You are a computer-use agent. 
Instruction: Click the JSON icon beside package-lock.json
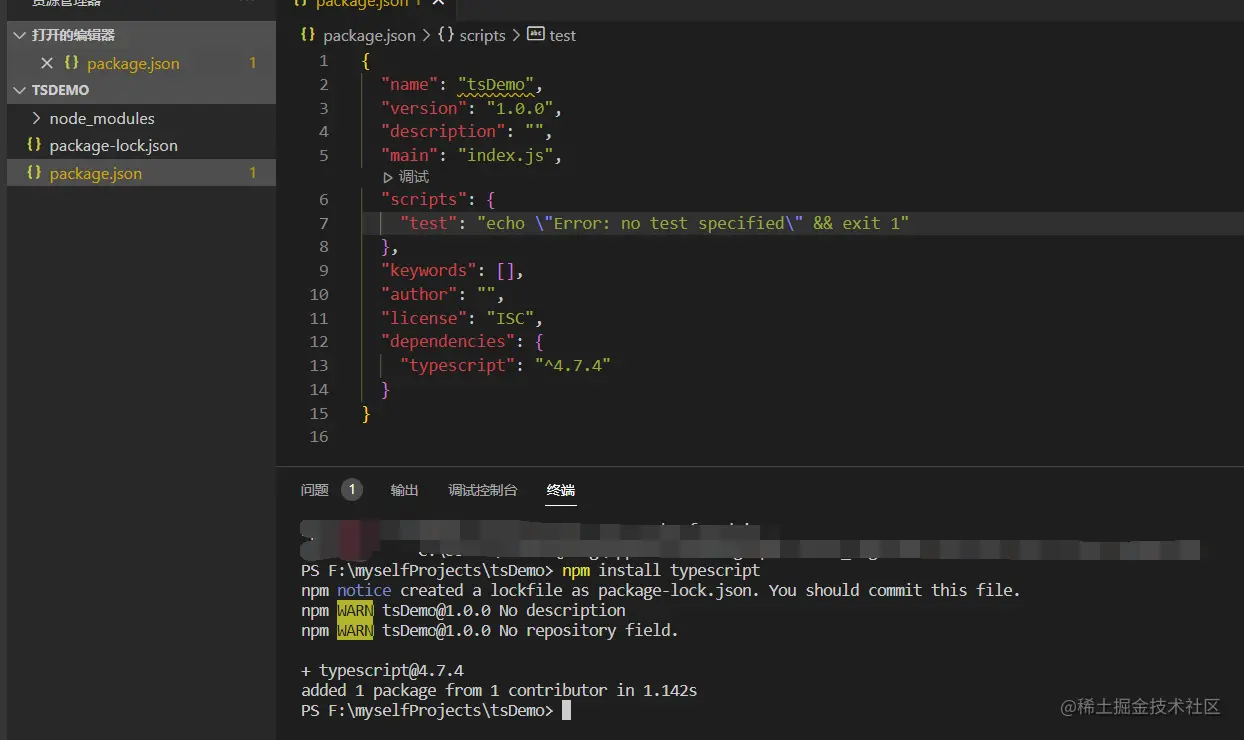tap(34, 145)
